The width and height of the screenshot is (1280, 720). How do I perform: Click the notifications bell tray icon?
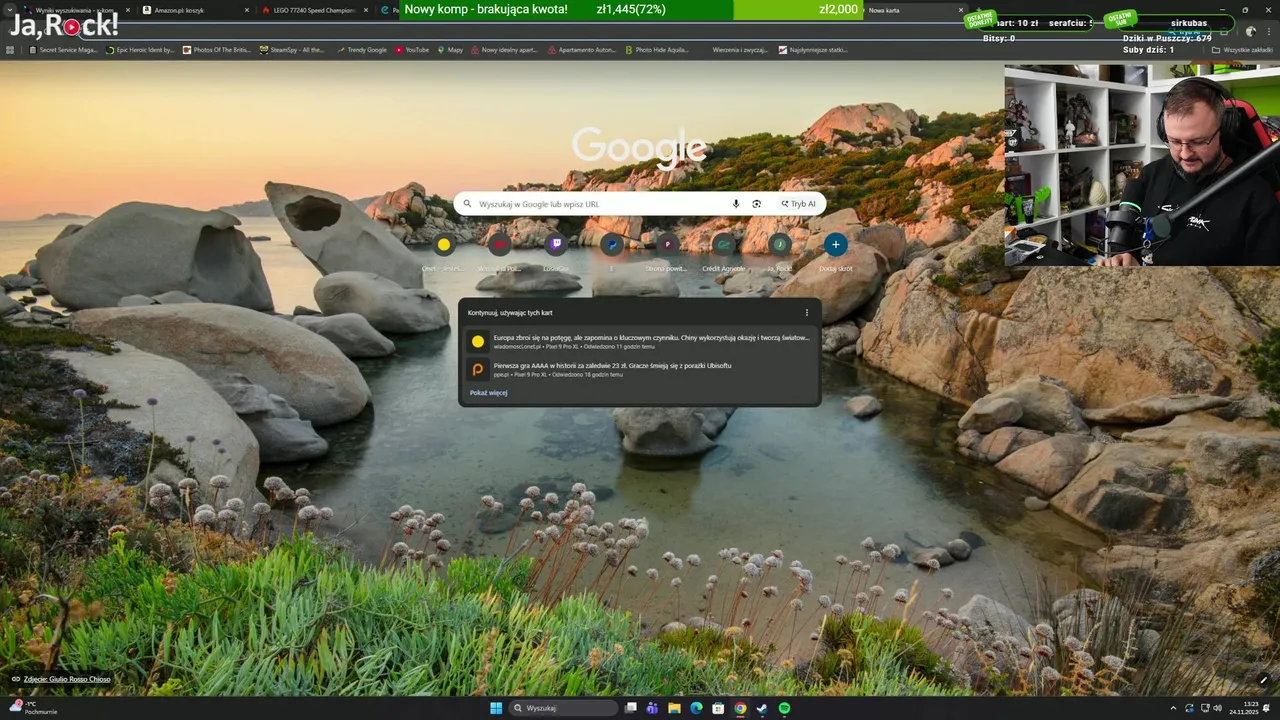pyautogui.click(x=1267, y=708)
